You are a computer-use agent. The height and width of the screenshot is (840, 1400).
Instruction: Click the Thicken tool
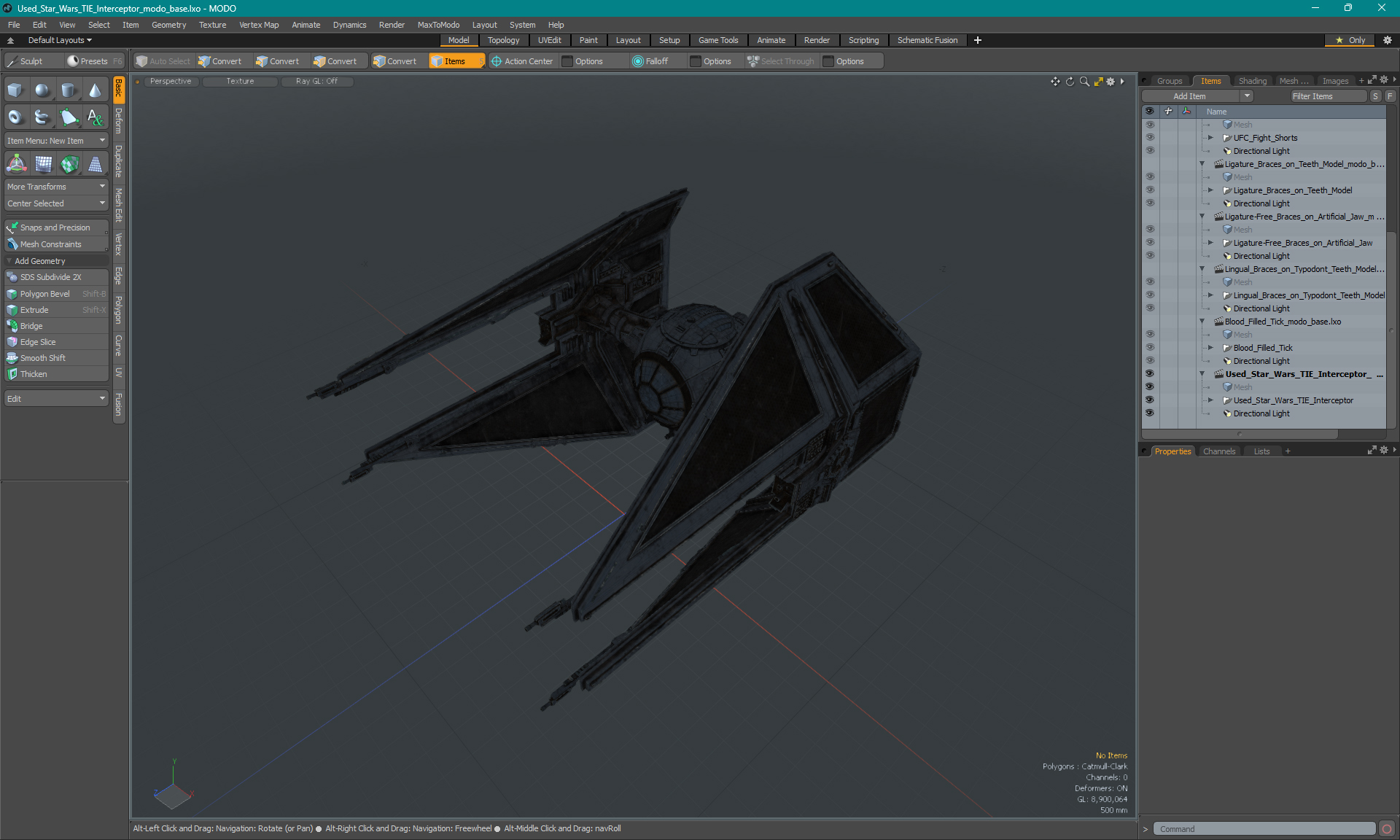click(56, 374)
